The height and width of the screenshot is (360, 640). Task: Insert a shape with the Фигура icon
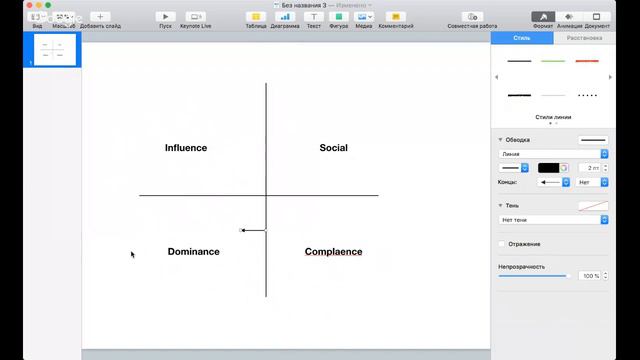[x=339, y=17]
